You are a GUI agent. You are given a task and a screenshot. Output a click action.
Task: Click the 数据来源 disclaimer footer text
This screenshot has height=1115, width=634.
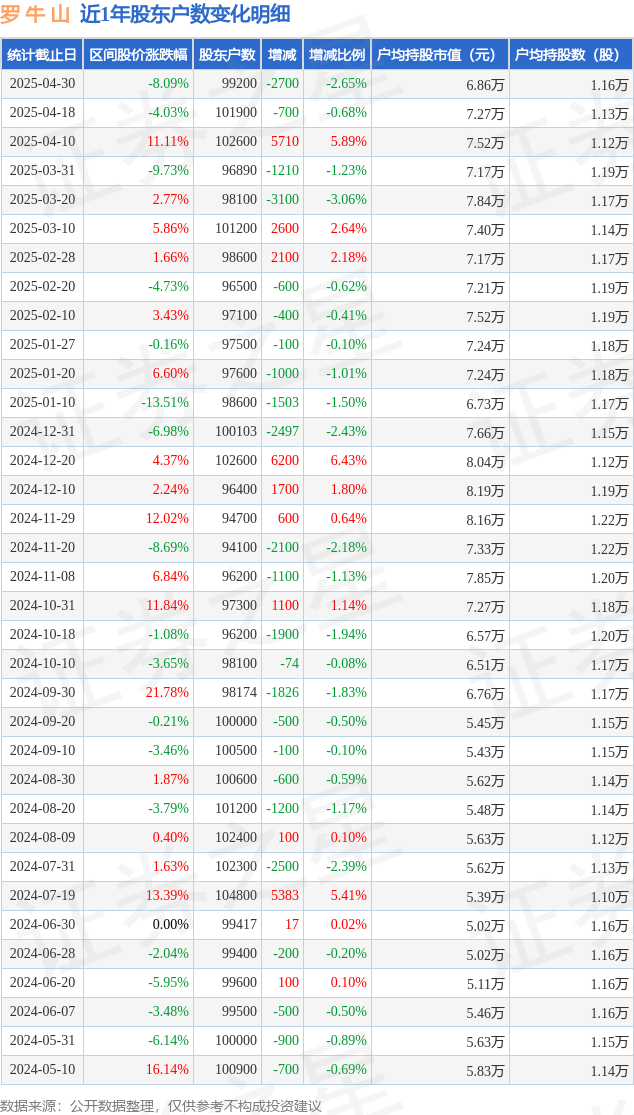click(161, 1104)
